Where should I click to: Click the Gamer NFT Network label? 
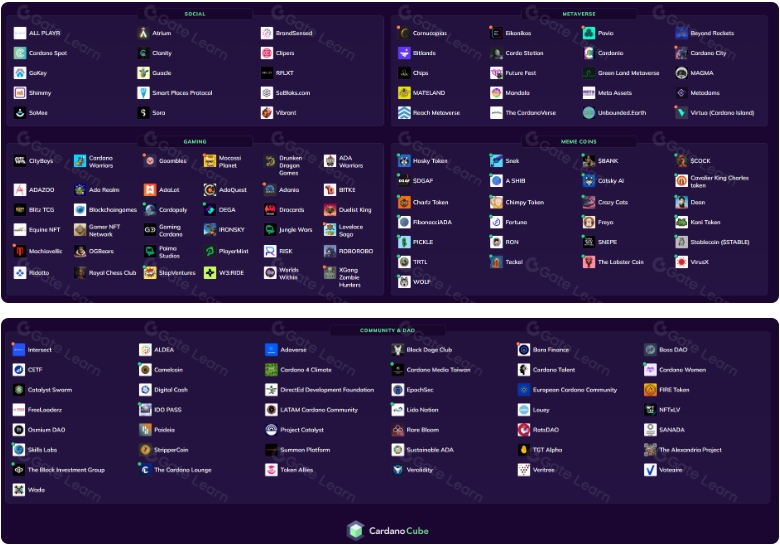point(104,230)
